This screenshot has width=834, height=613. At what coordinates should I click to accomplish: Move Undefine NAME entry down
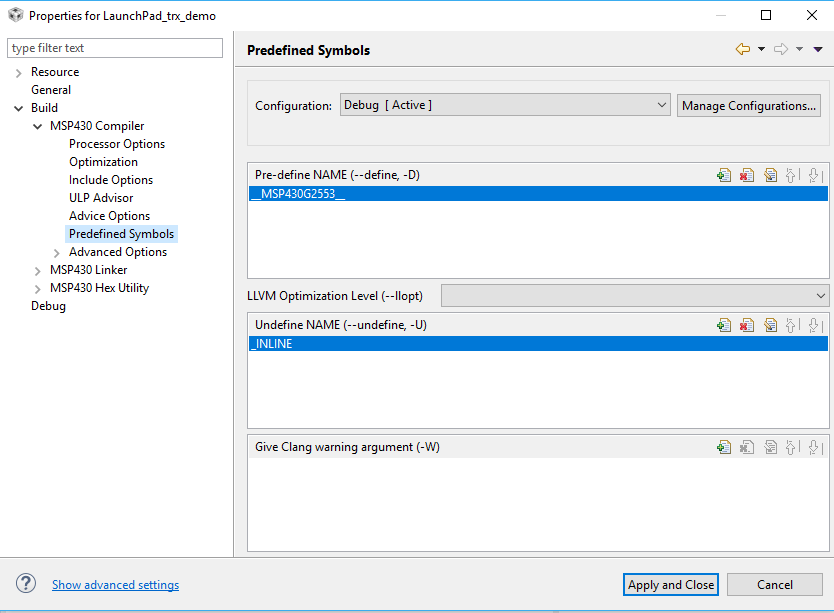814,325
